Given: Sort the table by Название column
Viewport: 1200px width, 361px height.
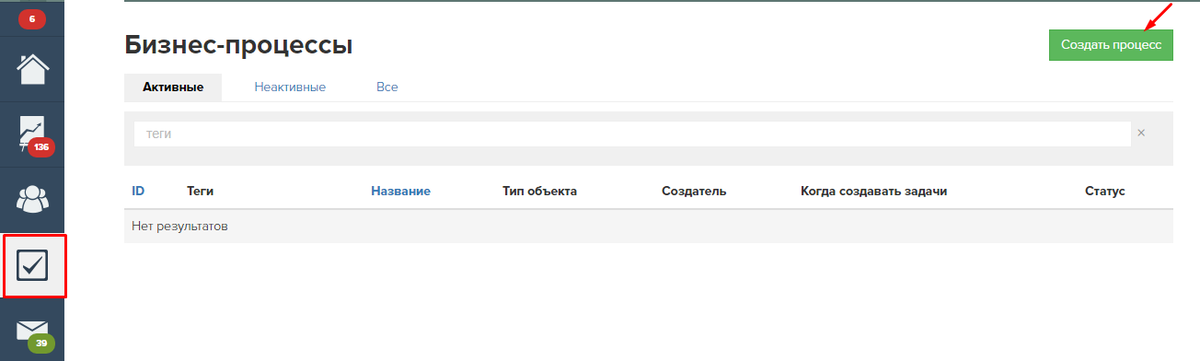Looking at the screenshot, I should (x=400, y=191).
